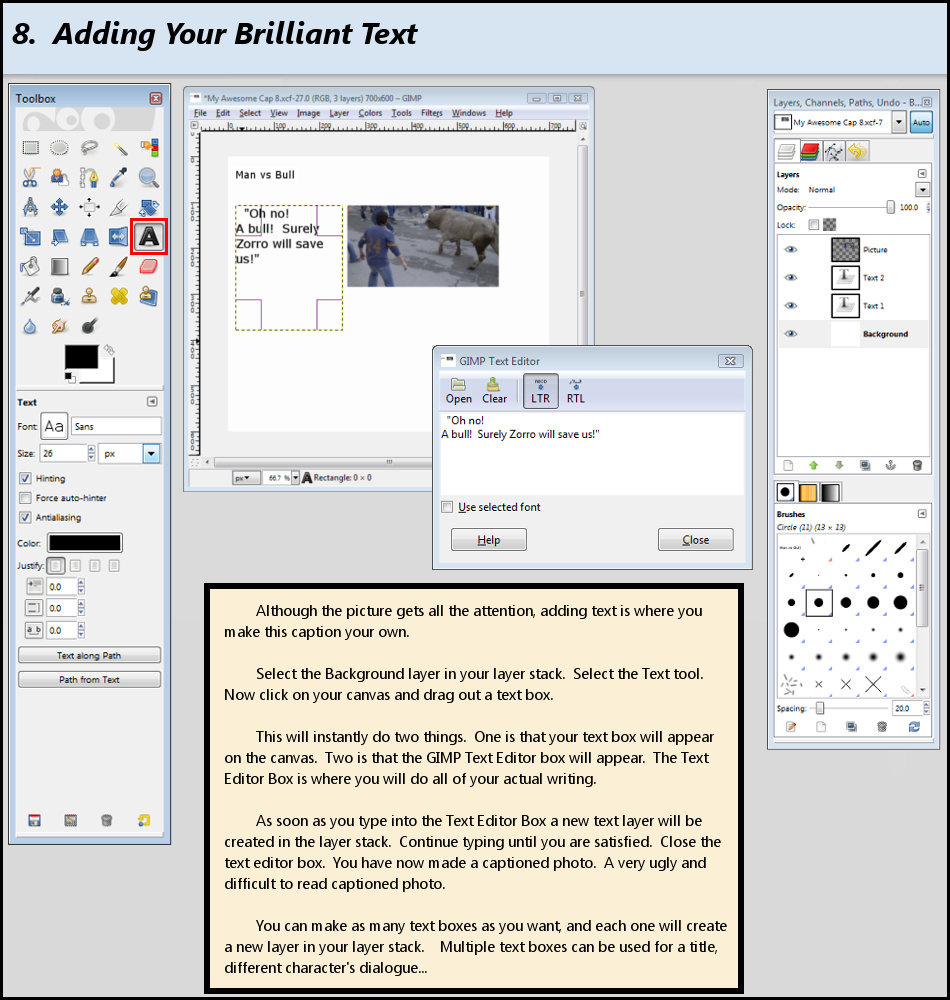
Task: Toggle the Hinting checkbox
Action: point(26,478)
